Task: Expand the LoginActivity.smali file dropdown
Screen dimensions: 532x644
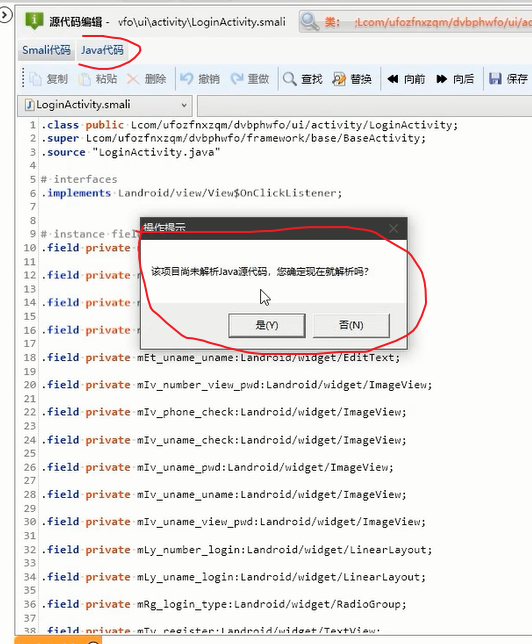Action: [x=184, y=105]
